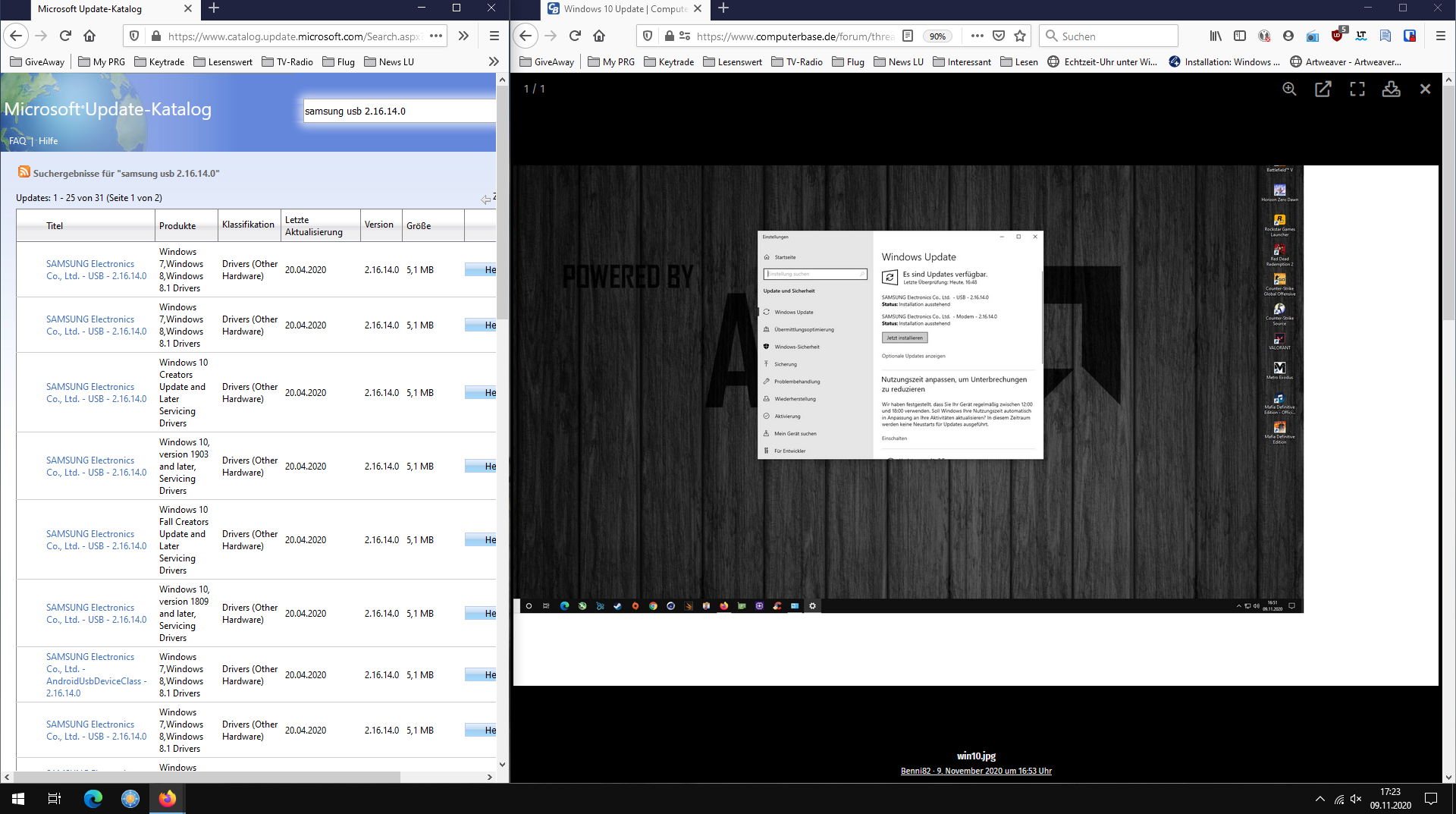The width and height of the screenshot is (1456, 814).
Task: Download the win10.jpg image
Action: 1392,89
